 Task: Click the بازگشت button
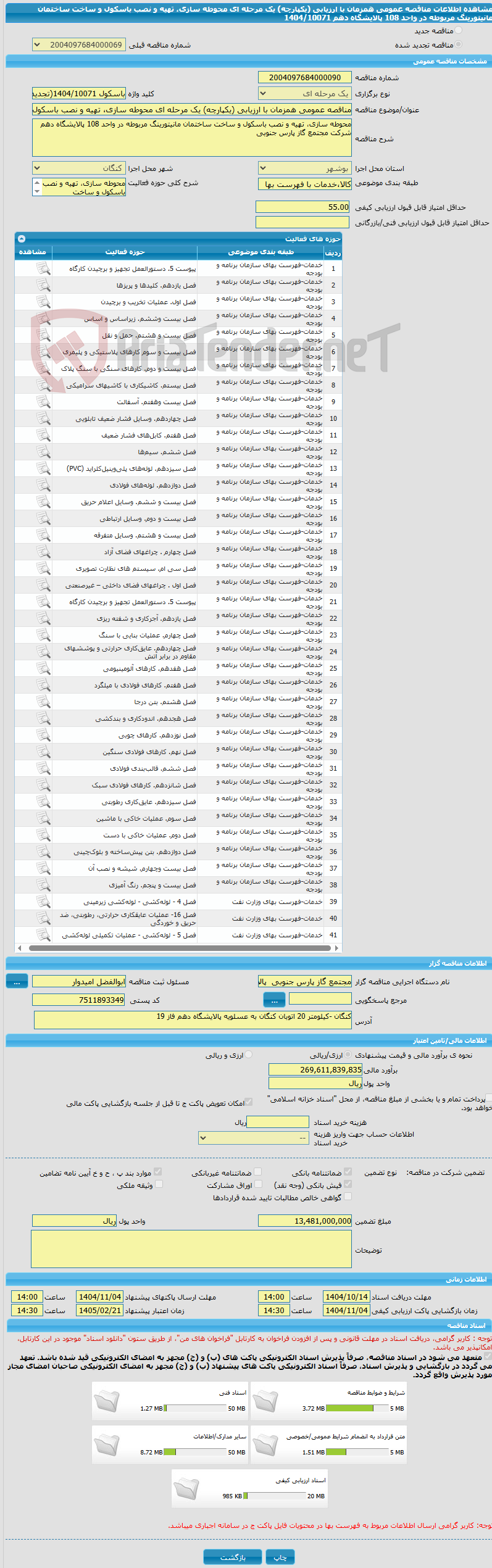click(233, 1553)
